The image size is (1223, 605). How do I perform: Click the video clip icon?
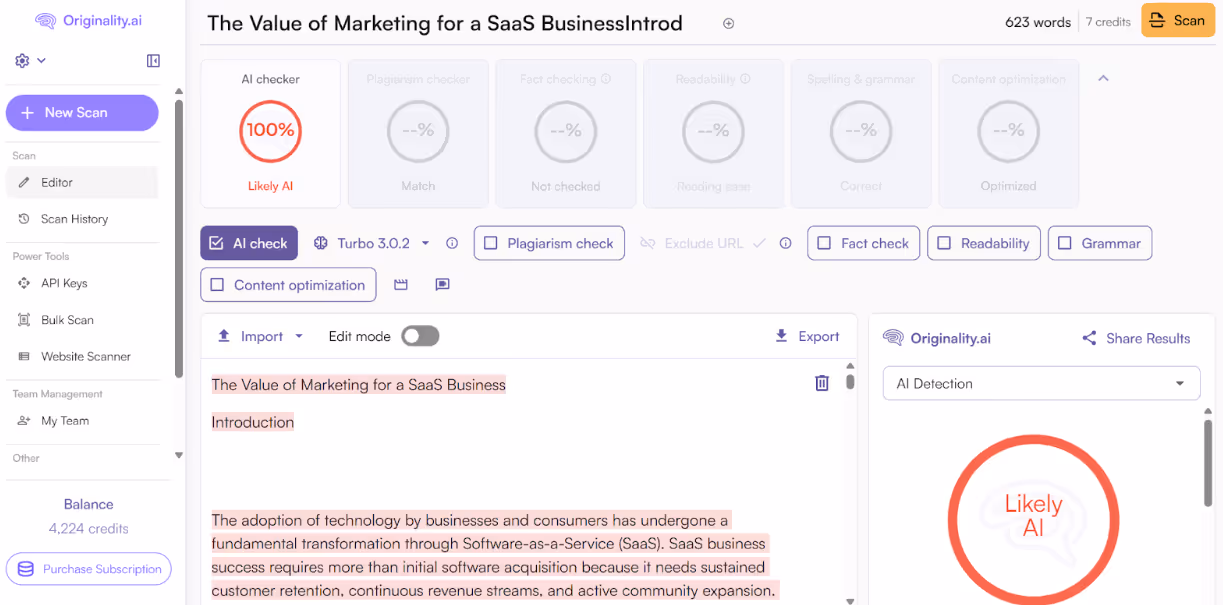[401, 285]
